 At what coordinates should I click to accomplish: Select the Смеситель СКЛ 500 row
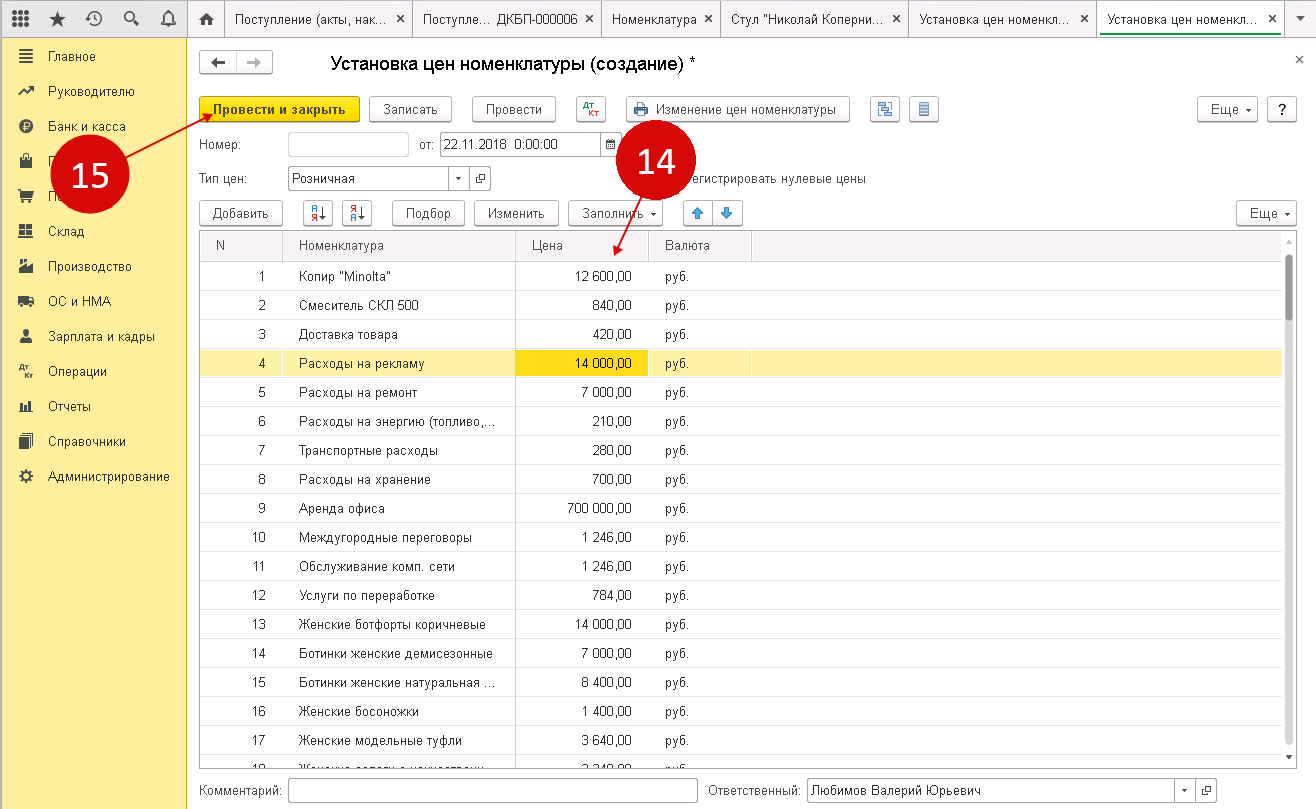click(740, 305)
